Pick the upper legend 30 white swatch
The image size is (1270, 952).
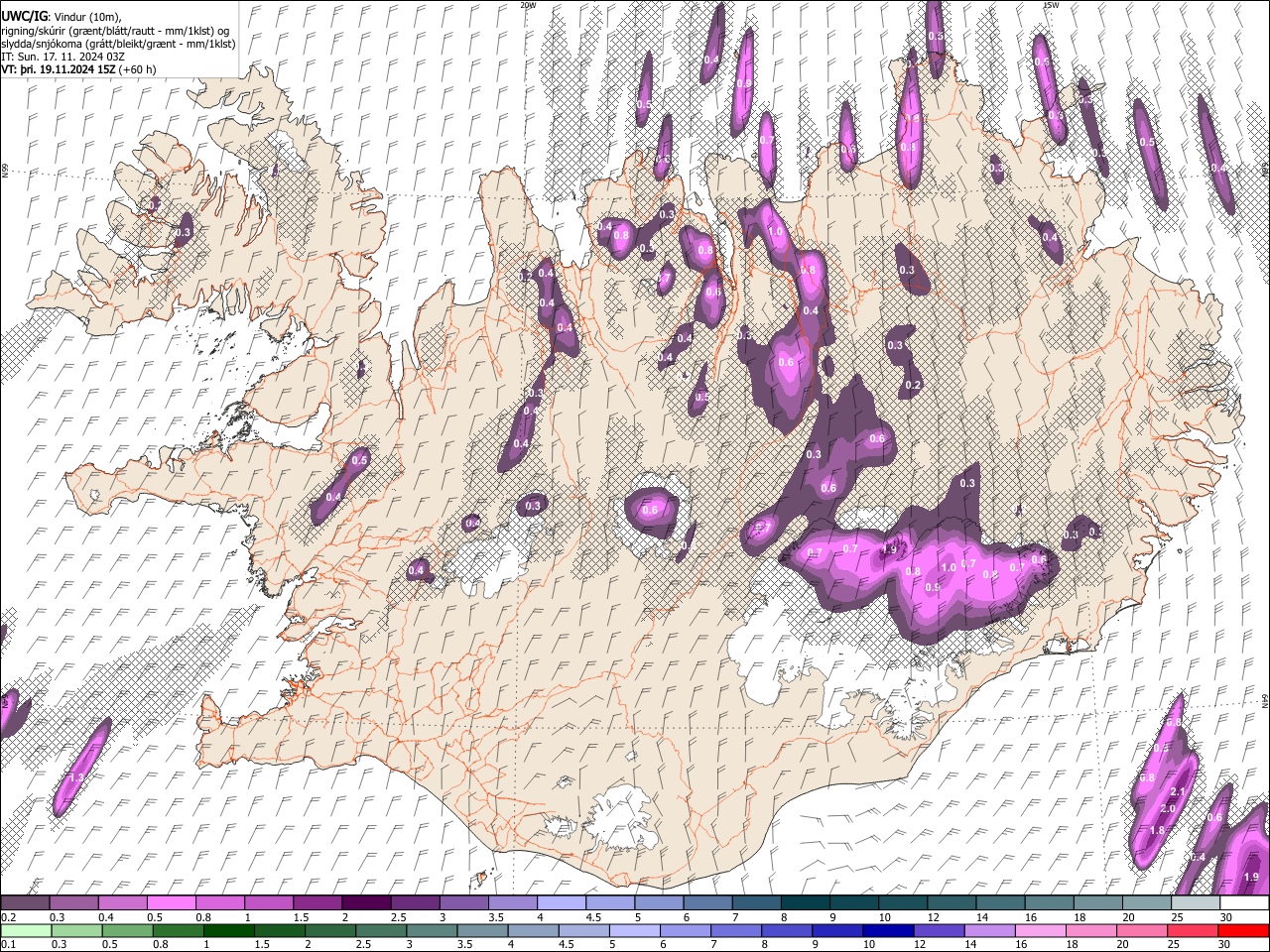pos(1245,902)
